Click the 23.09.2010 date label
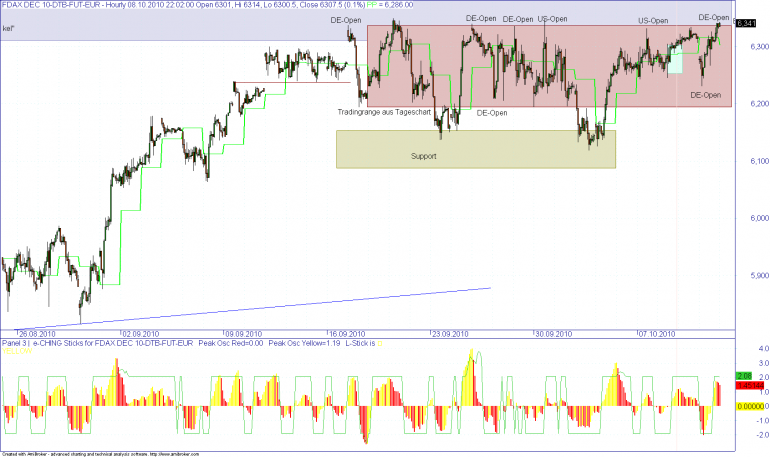 (450, 334)
